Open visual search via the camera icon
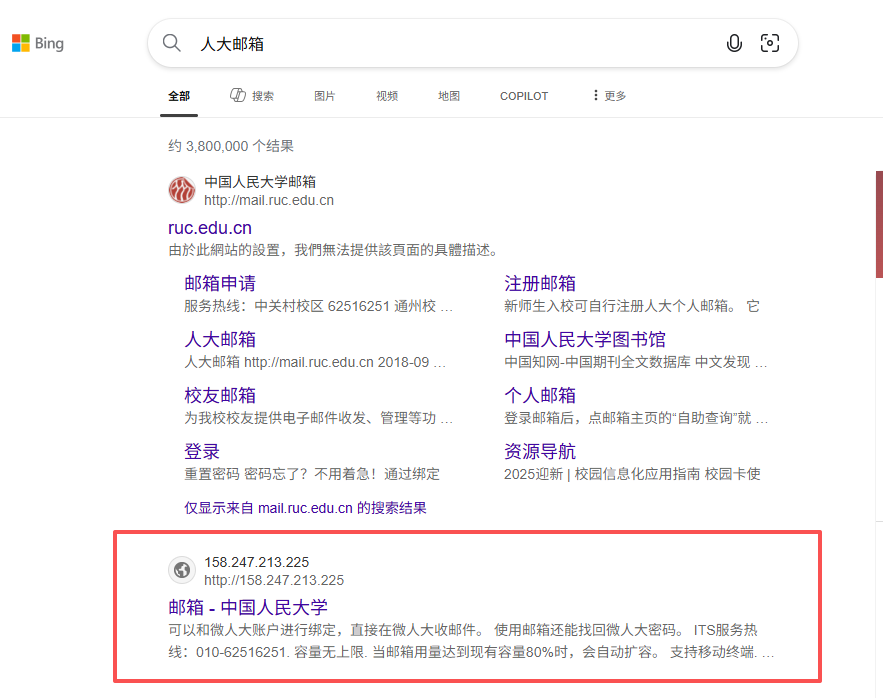883x698 pixels. coord(770,43)
